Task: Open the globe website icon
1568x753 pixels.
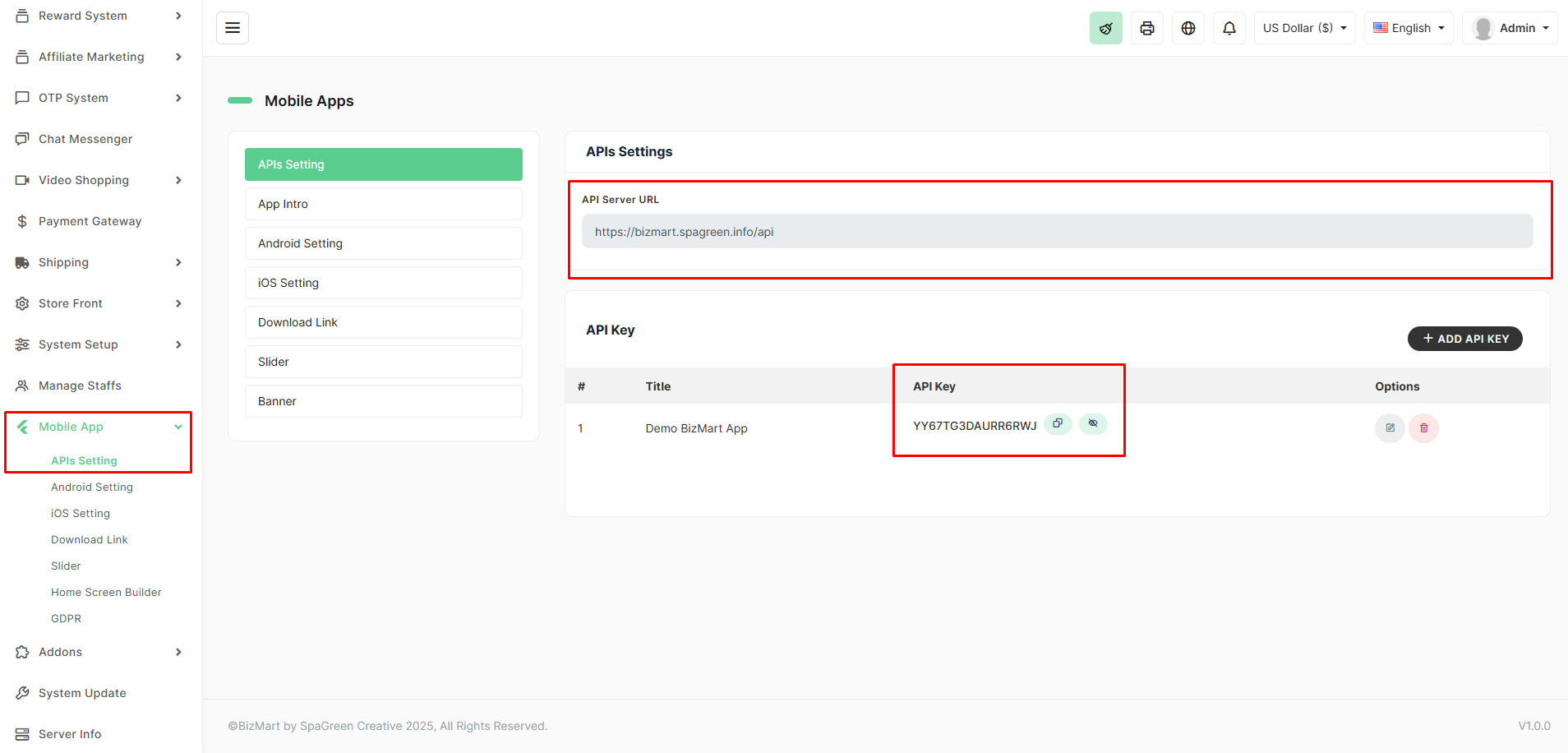Action: [1188, 28]
